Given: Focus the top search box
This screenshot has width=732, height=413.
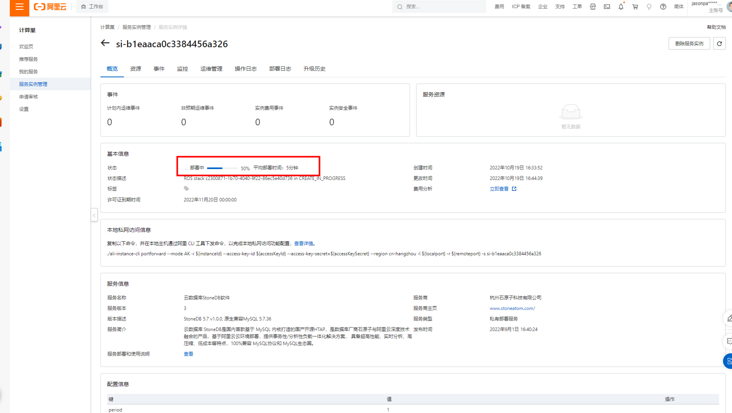Looking at the screenshot, I should click(x=439, y=7).
